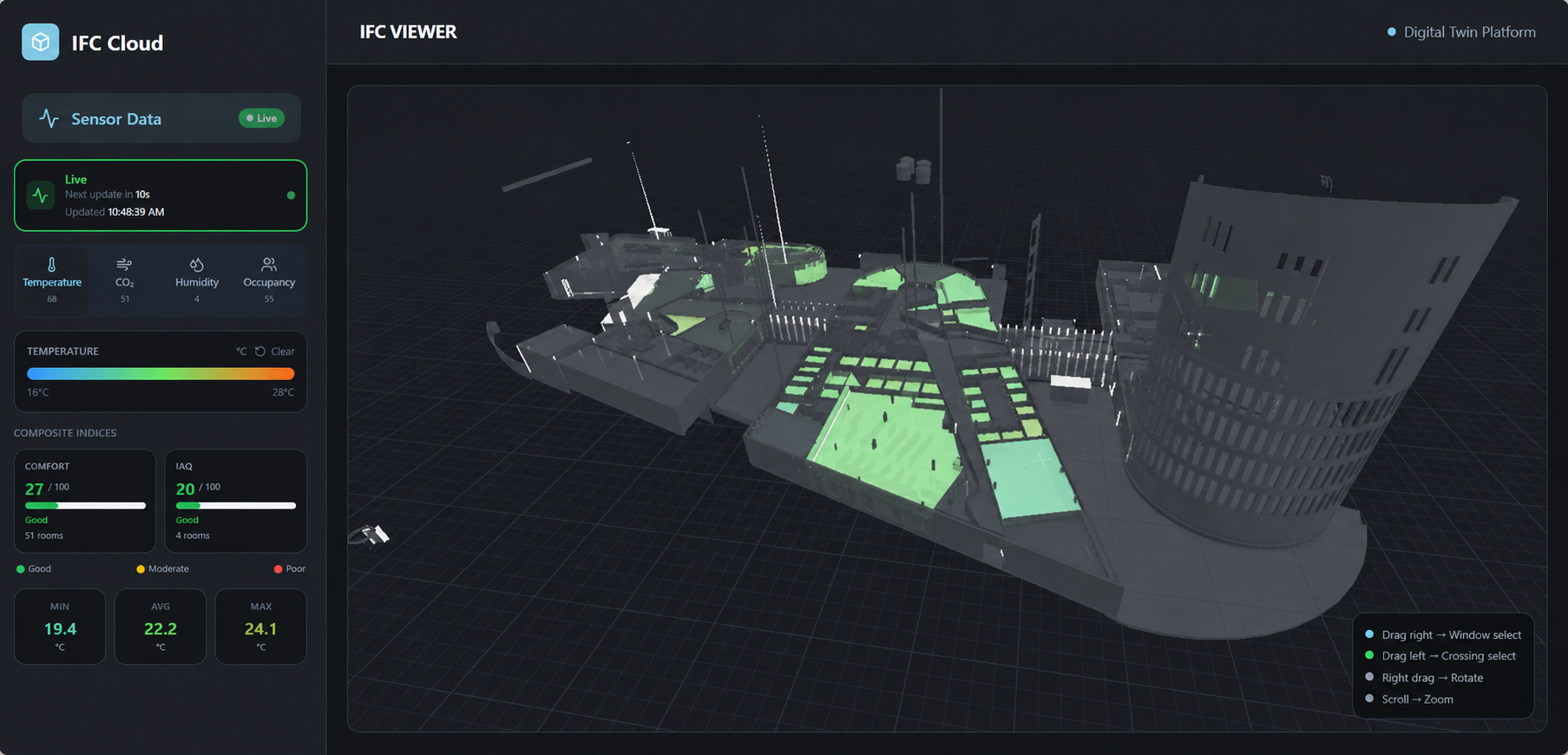This screenshot has width=1568, height=755.
Task: Select the Occupancy metric tab
Action: click(269, 280)
